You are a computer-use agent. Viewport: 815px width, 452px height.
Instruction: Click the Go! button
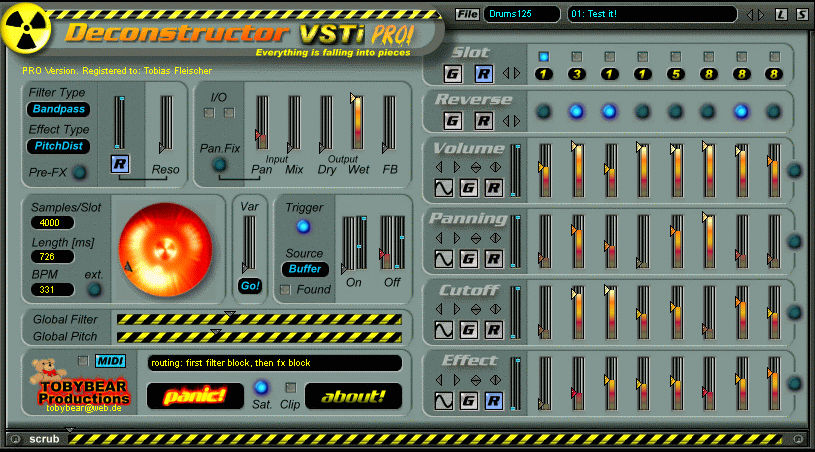point(250,286)
